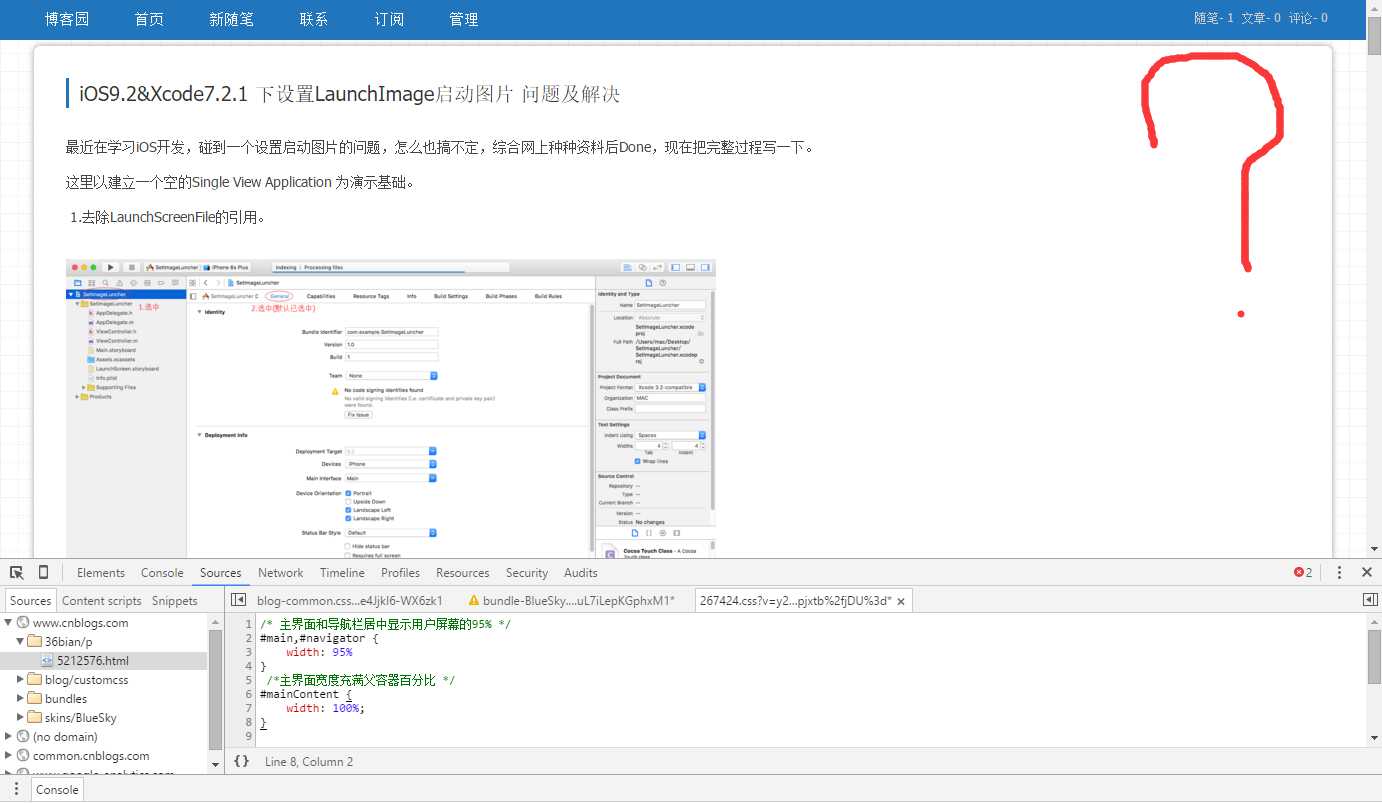Open DevTools three-dot customize menu
This screenshot has height=803, width=1382.
[x=1339, y=572]
